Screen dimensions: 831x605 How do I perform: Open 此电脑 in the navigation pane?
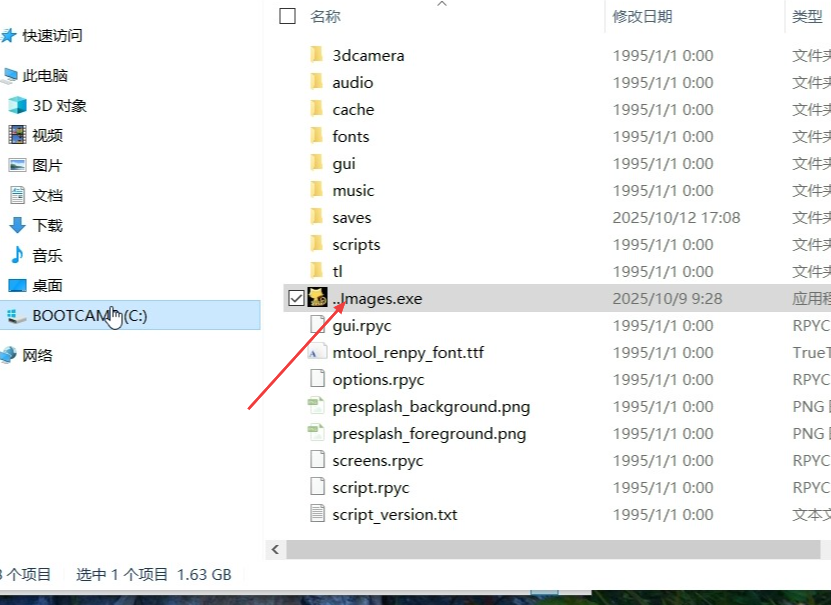point(45,75)
